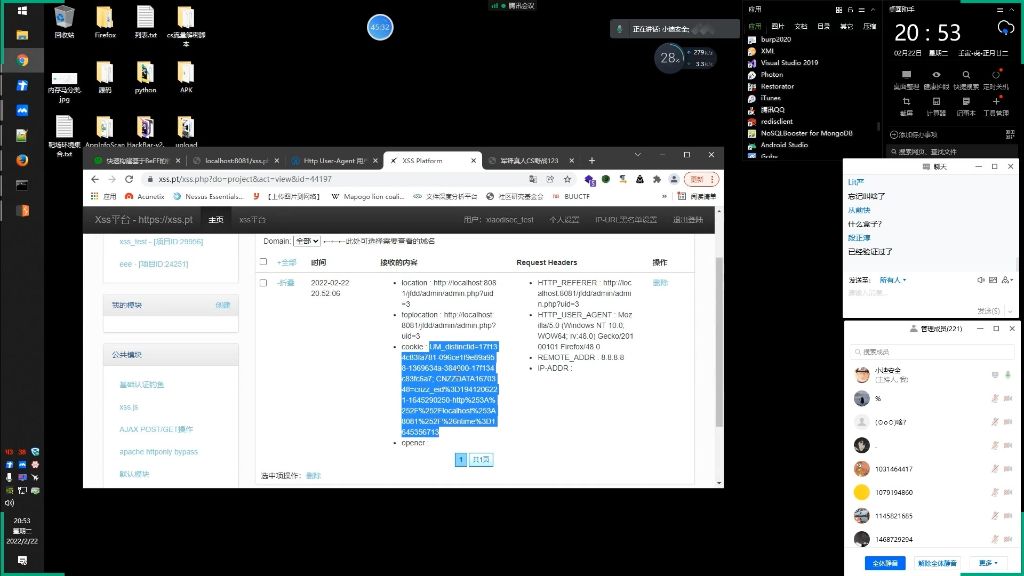Tick the checkbox for 2022-02-22 record
This screenshot has width=1024, height=576.
[x=263, y=283]
